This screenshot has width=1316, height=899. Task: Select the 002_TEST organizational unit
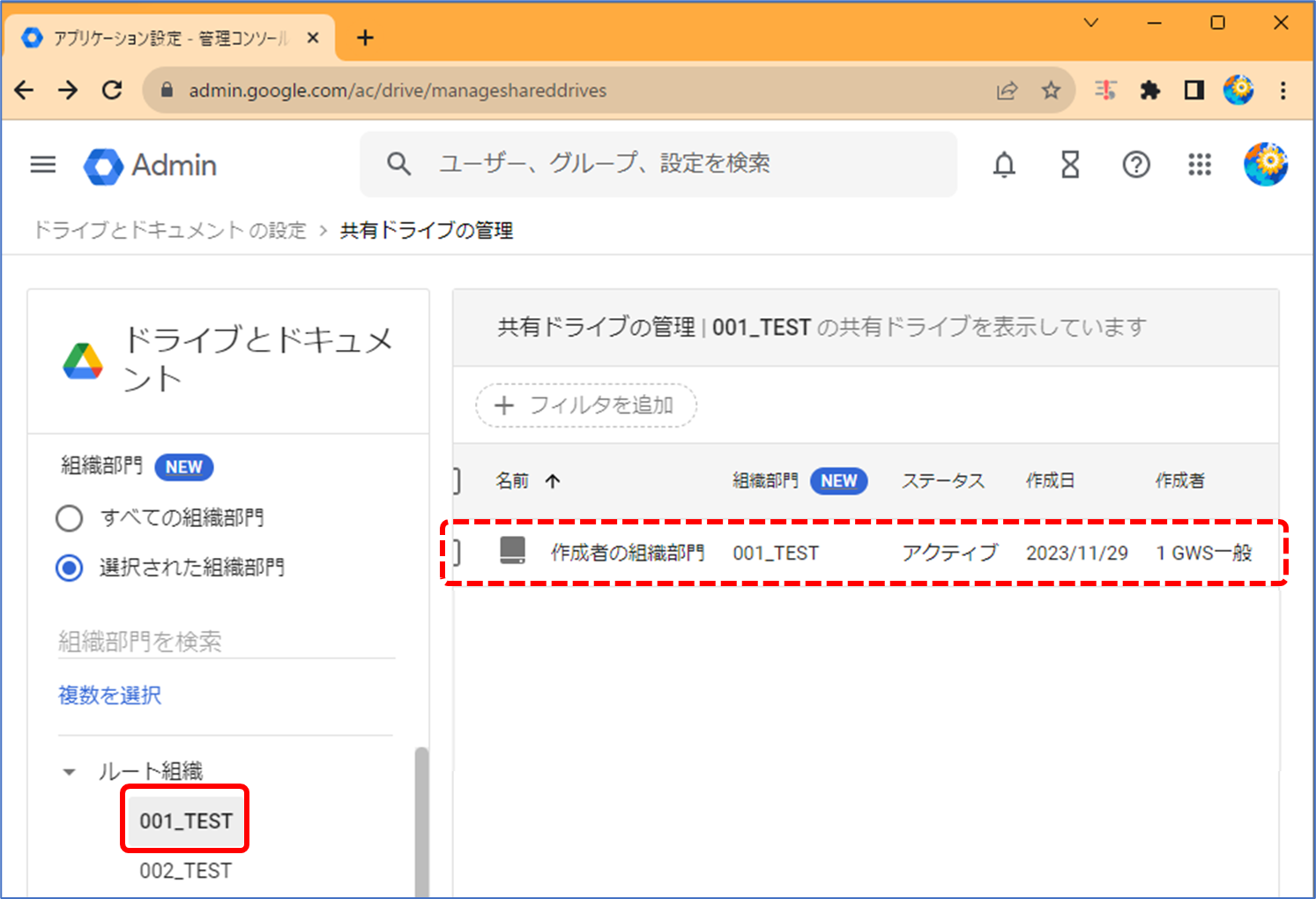pyautogui.click(x=186, y=871)
